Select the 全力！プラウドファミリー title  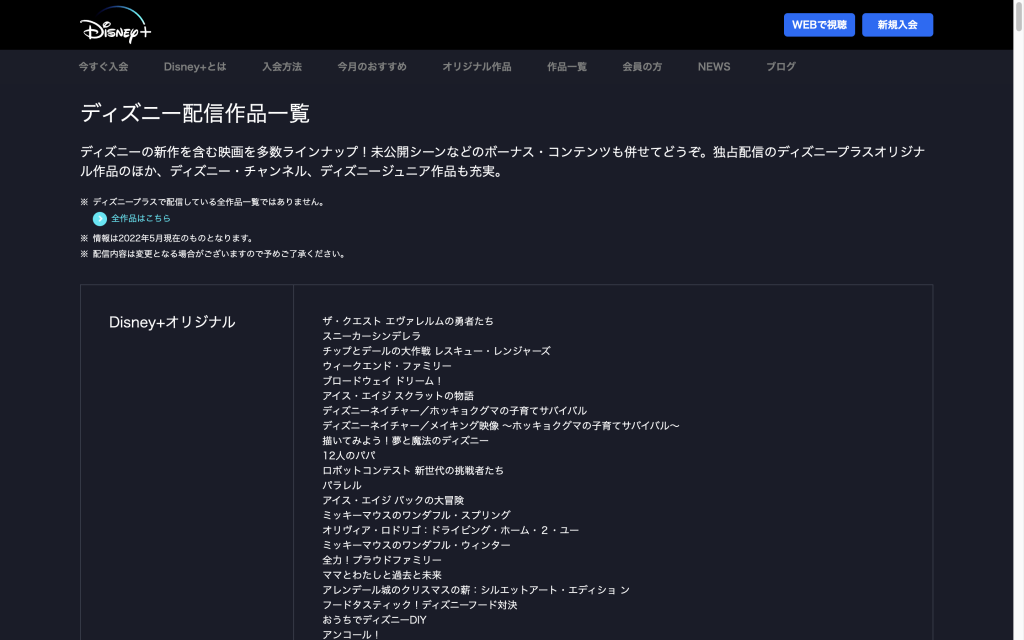point(382,560)
